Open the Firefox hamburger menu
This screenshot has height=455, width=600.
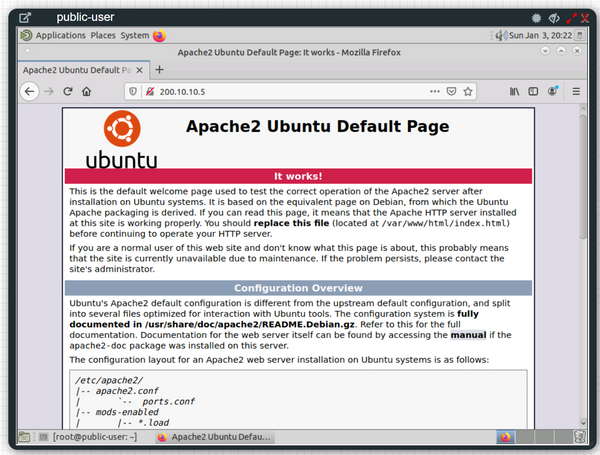(576, 91)
